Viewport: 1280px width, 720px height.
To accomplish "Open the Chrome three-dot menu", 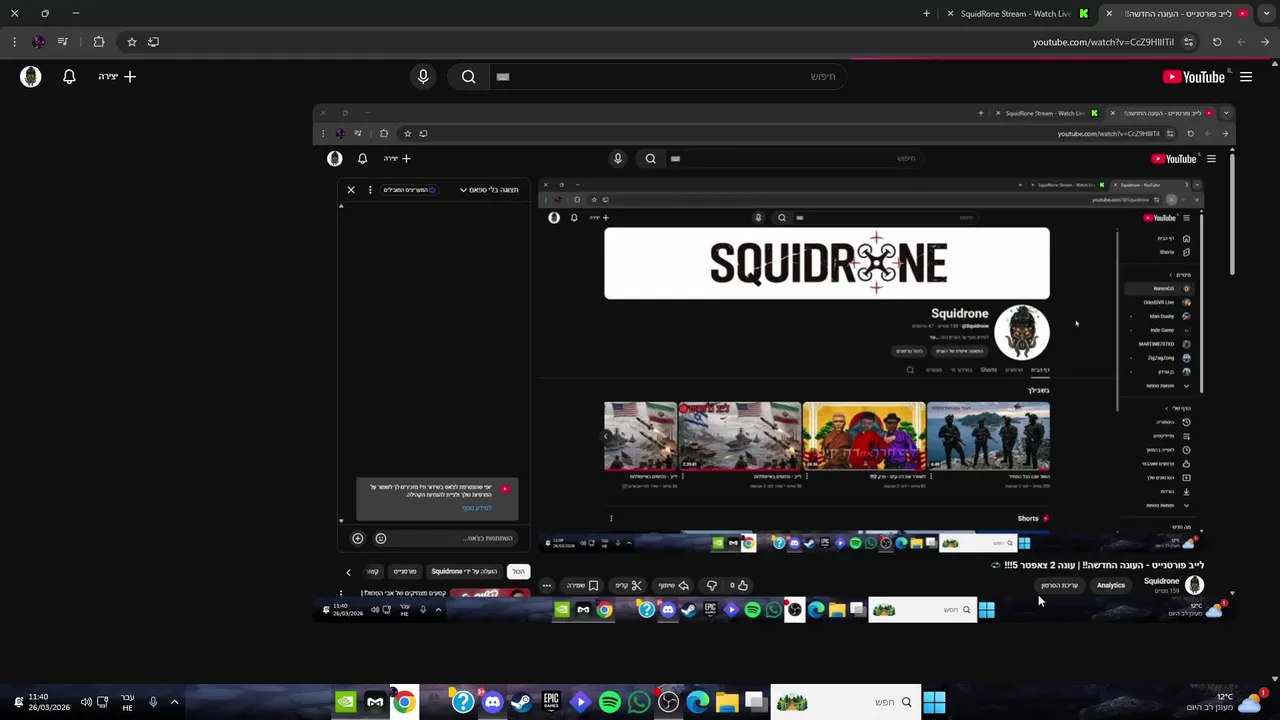I will point(14,42).
